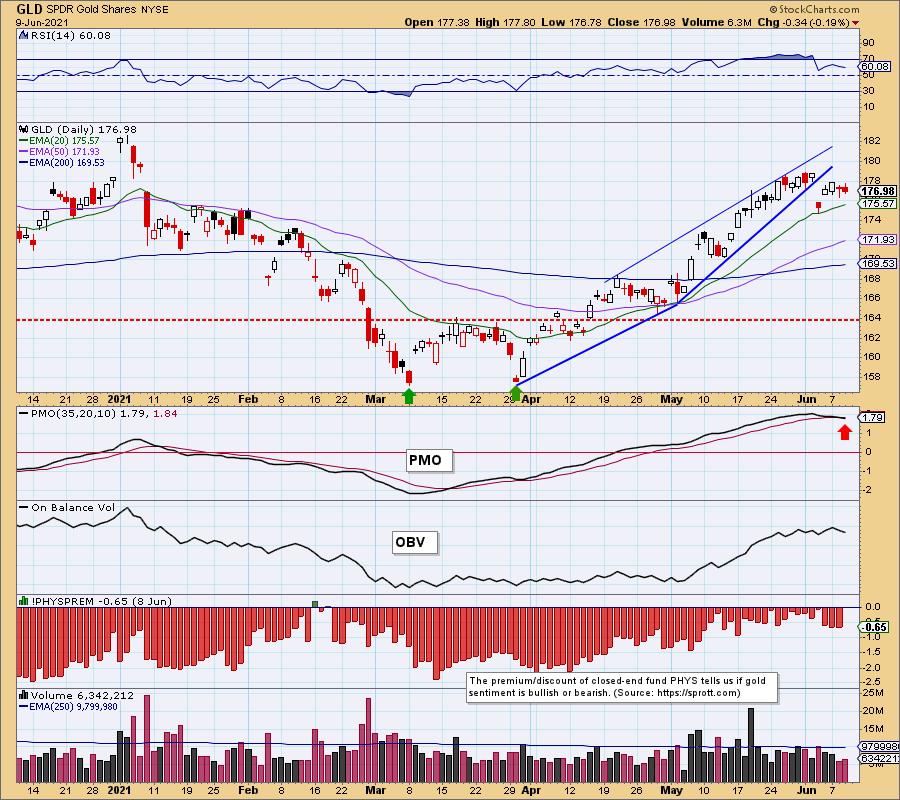Click the 171.93 EMA price tag
Viewport: 900px width, 800px height.
click(878, 239)
